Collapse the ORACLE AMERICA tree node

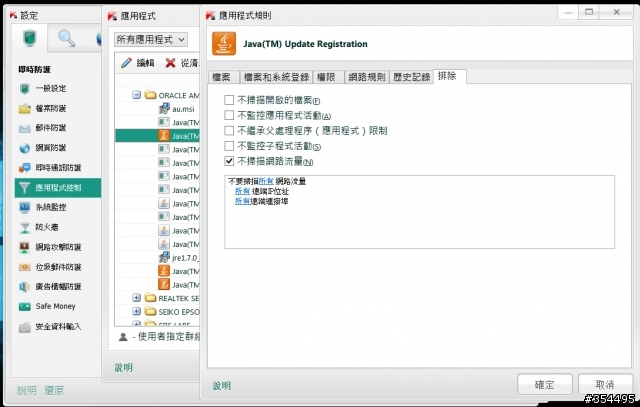pyautogui.click(x=136, y=95)
